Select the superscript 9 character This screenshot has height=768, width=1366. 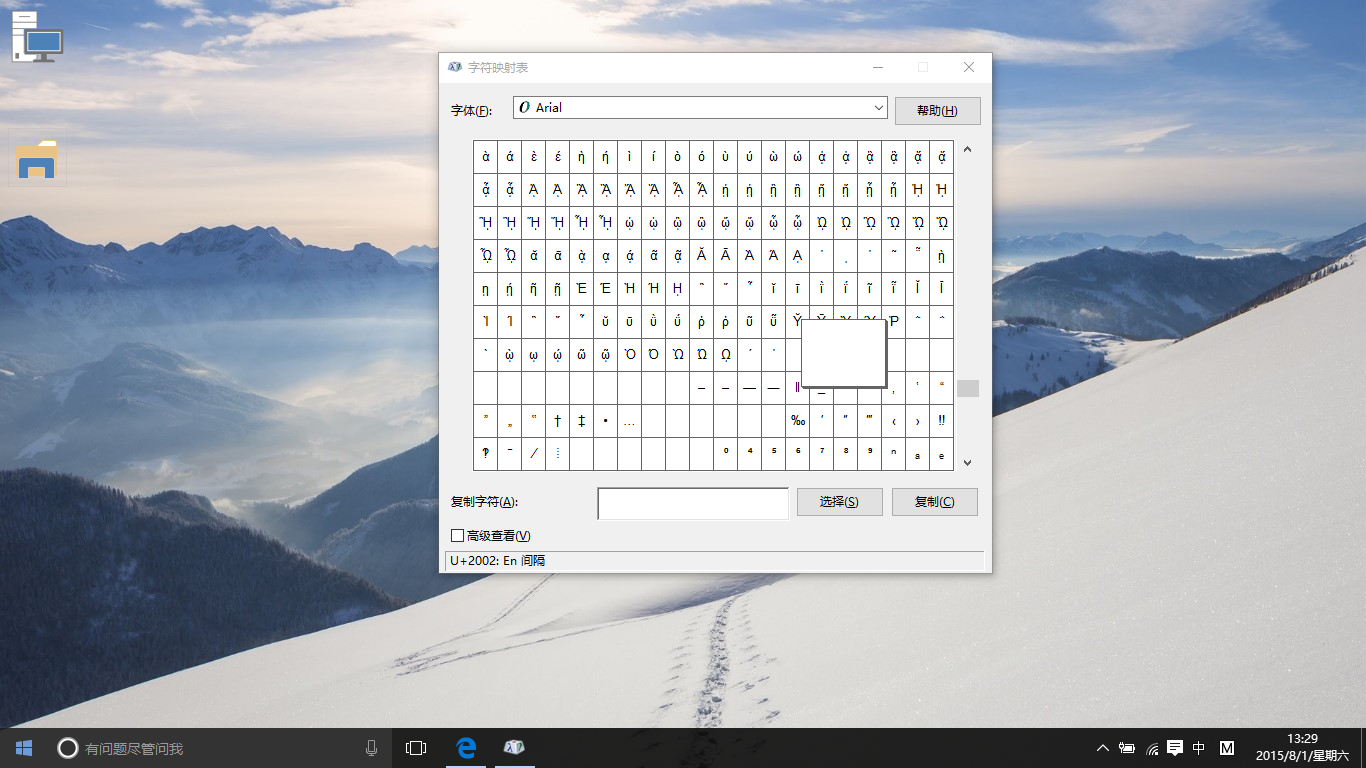(870, 454)
